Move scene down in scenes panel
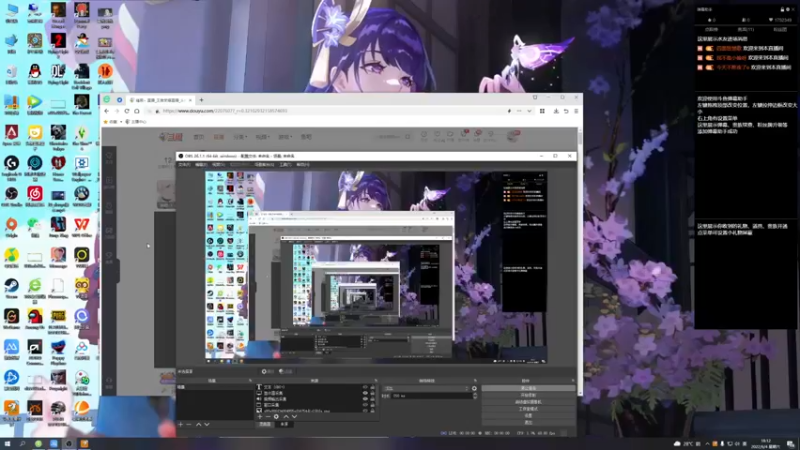 tap(207, 424)
